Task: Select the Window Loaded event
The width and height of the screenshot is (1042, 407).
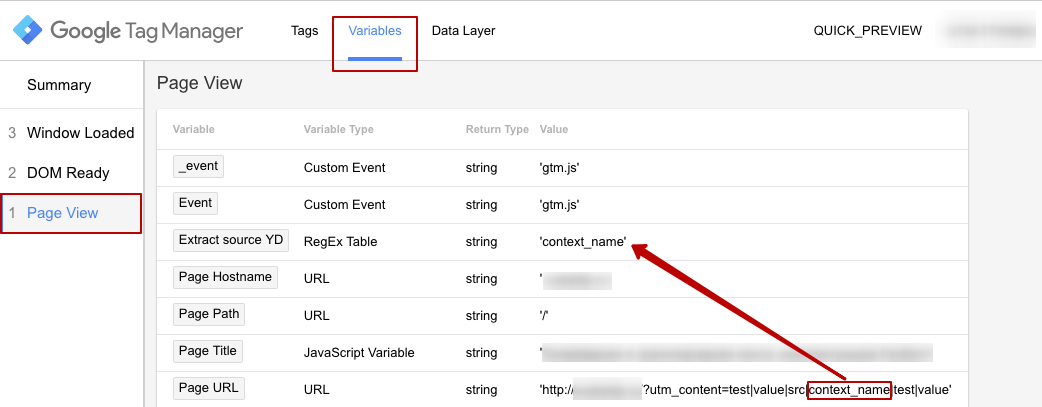Action: click(x=80, y=133)
